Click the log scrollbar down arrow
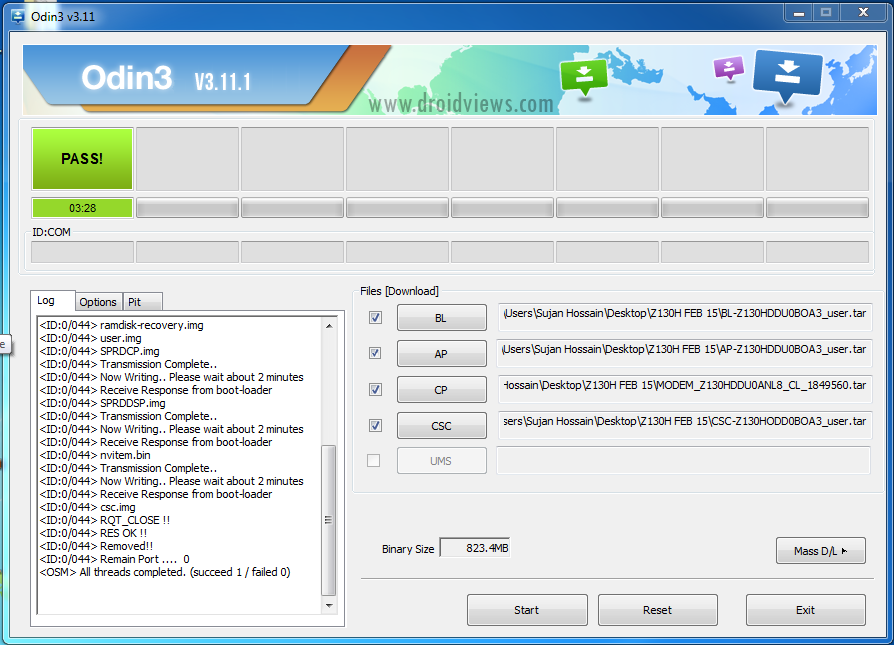The image size is (894, 645). click(x=329, y=606)
